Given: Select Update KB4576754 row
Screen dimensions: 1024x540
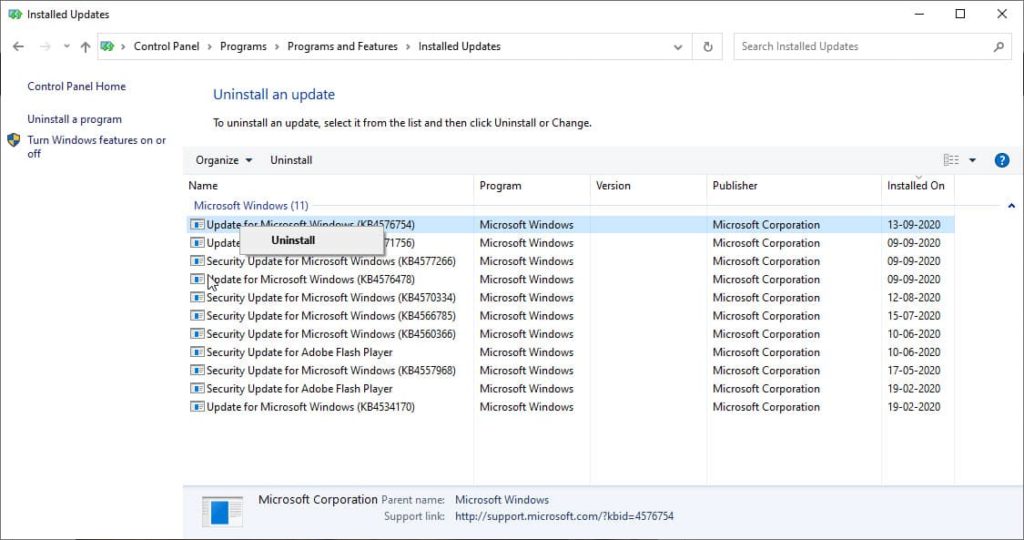Looking at the screenshot, I should click(x=571, y=225).
